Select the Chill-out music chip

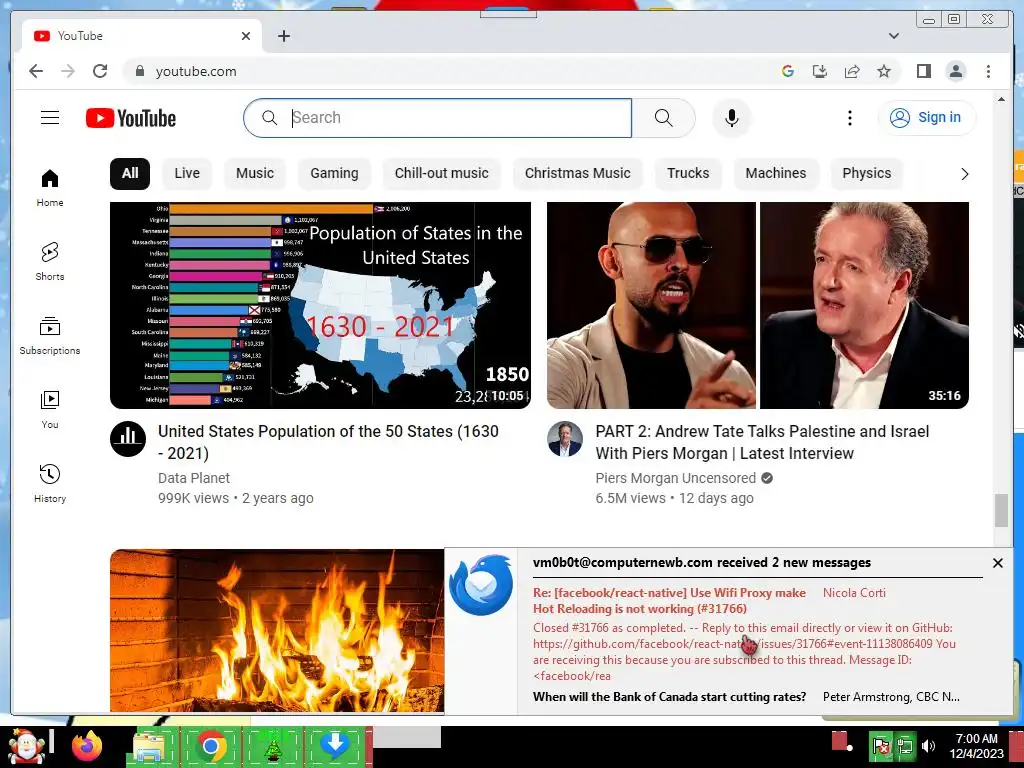[x=441, y=173]
